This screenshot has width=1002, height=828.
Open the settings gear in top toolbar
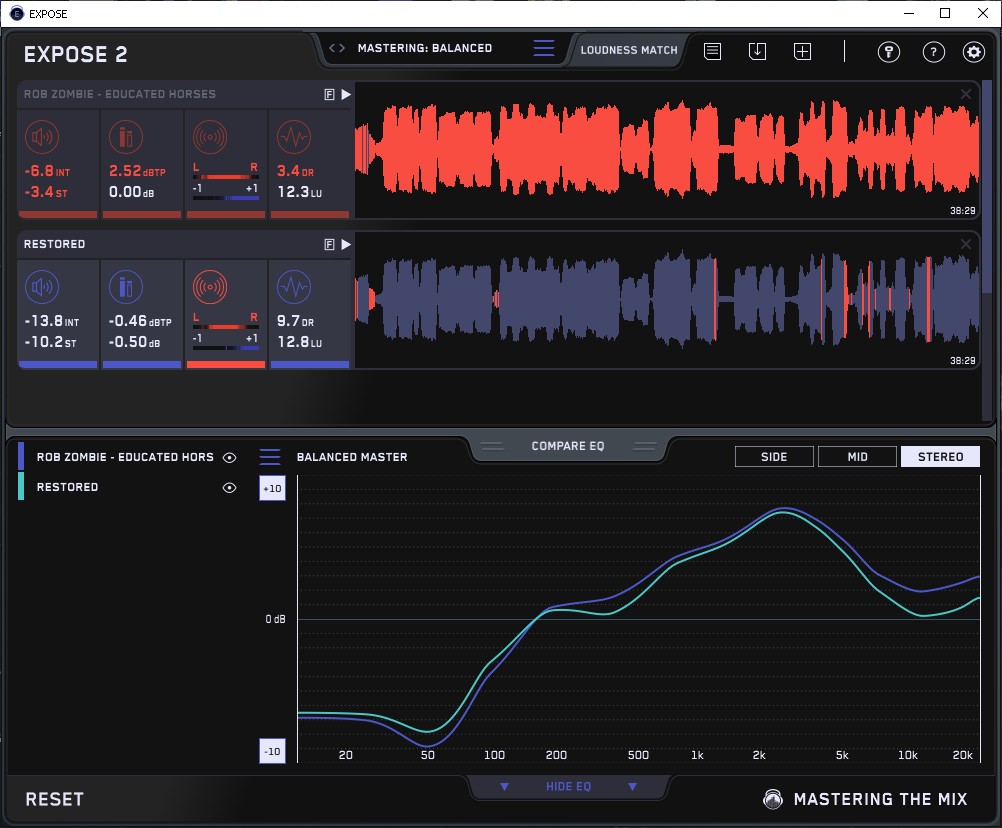click(x=973, y=52)
